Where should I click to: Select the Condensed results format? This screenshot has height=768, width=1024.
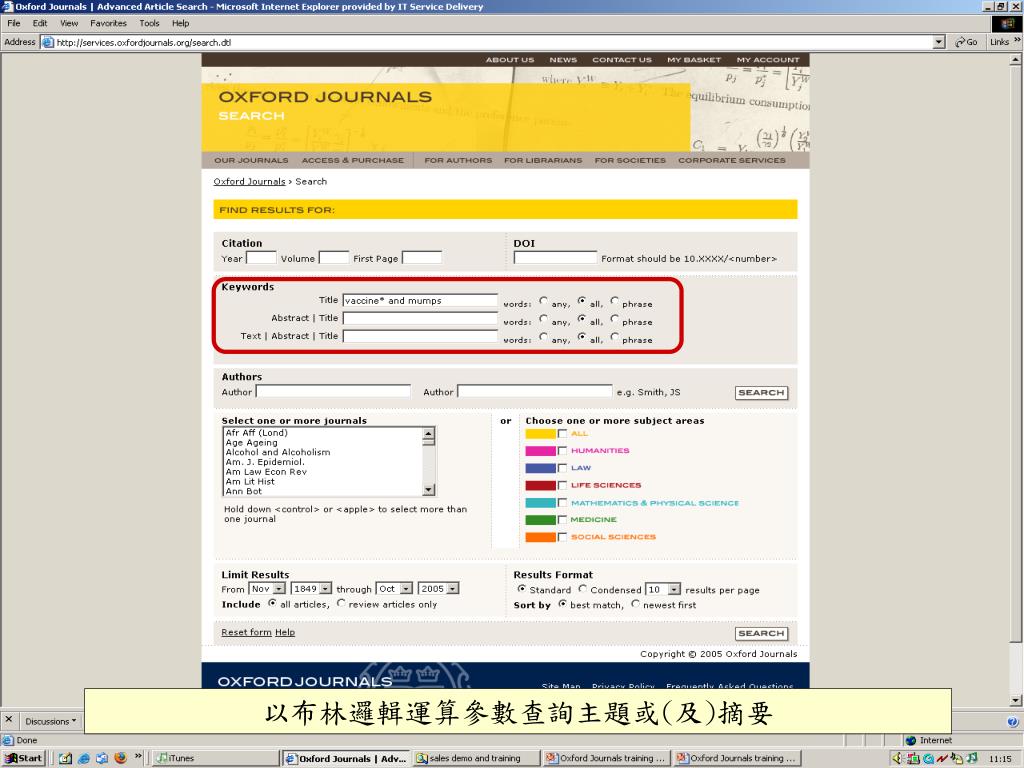583,589
